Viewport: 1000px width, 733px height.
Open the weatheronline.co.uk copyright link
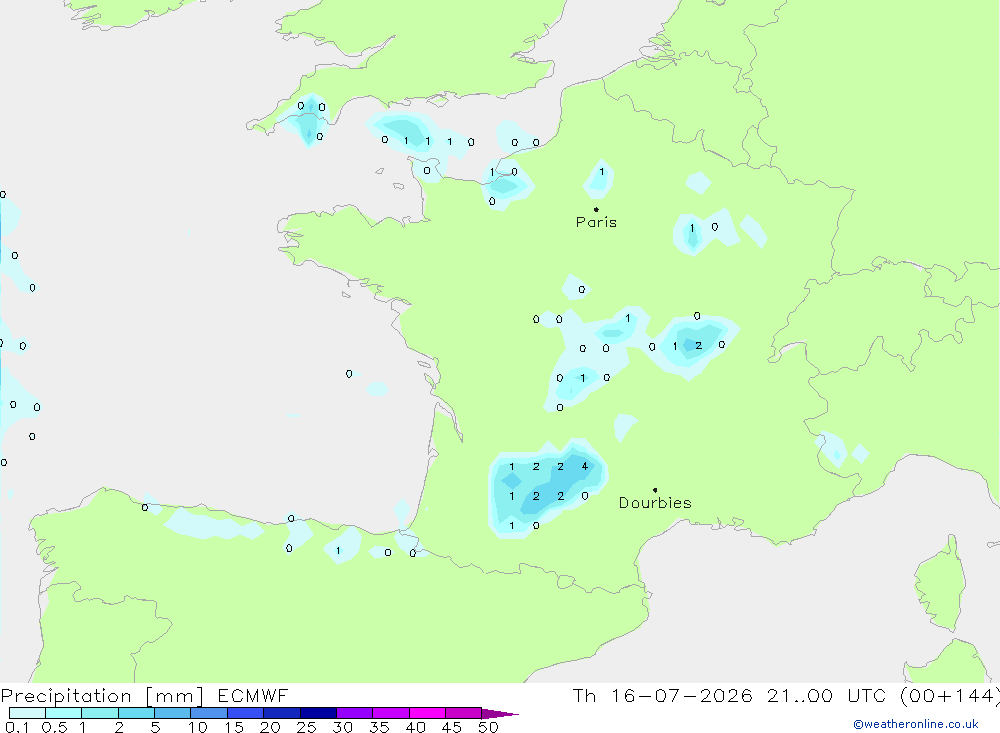click(916, 724)
